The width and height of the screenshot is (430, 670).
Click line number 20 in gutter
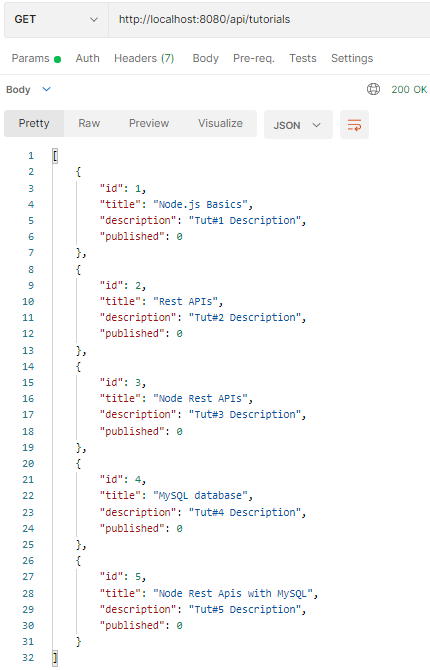(28, 464)
